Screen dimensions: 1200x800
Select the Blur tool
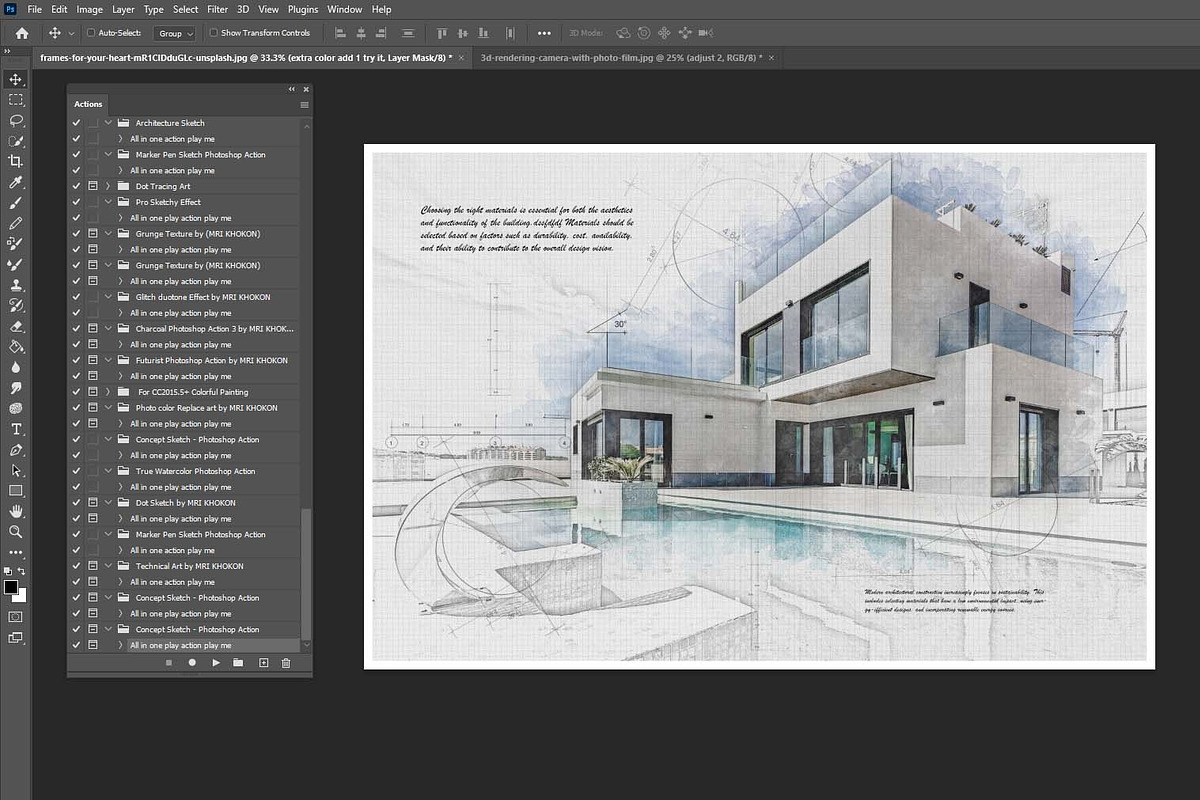click(15, 367)
